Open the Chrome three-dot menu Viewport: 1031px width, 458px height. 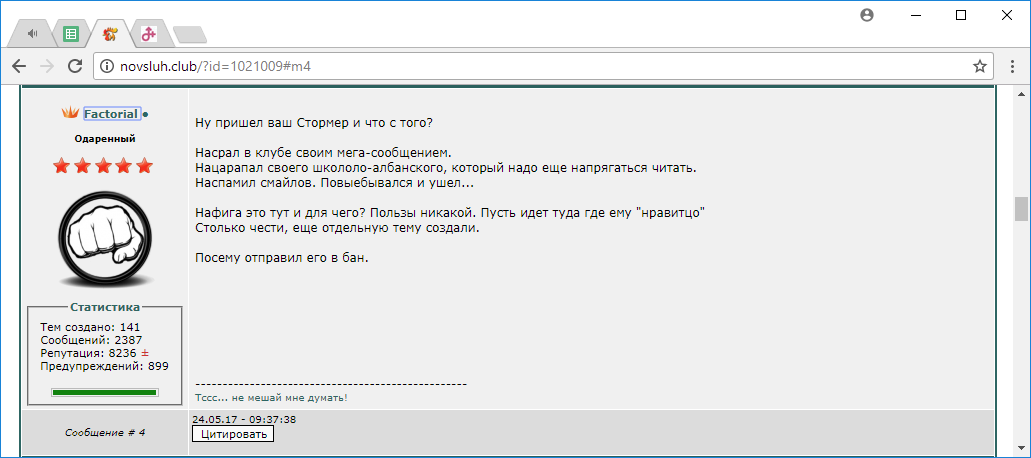pyautogui.click(x=1011, y=66)
